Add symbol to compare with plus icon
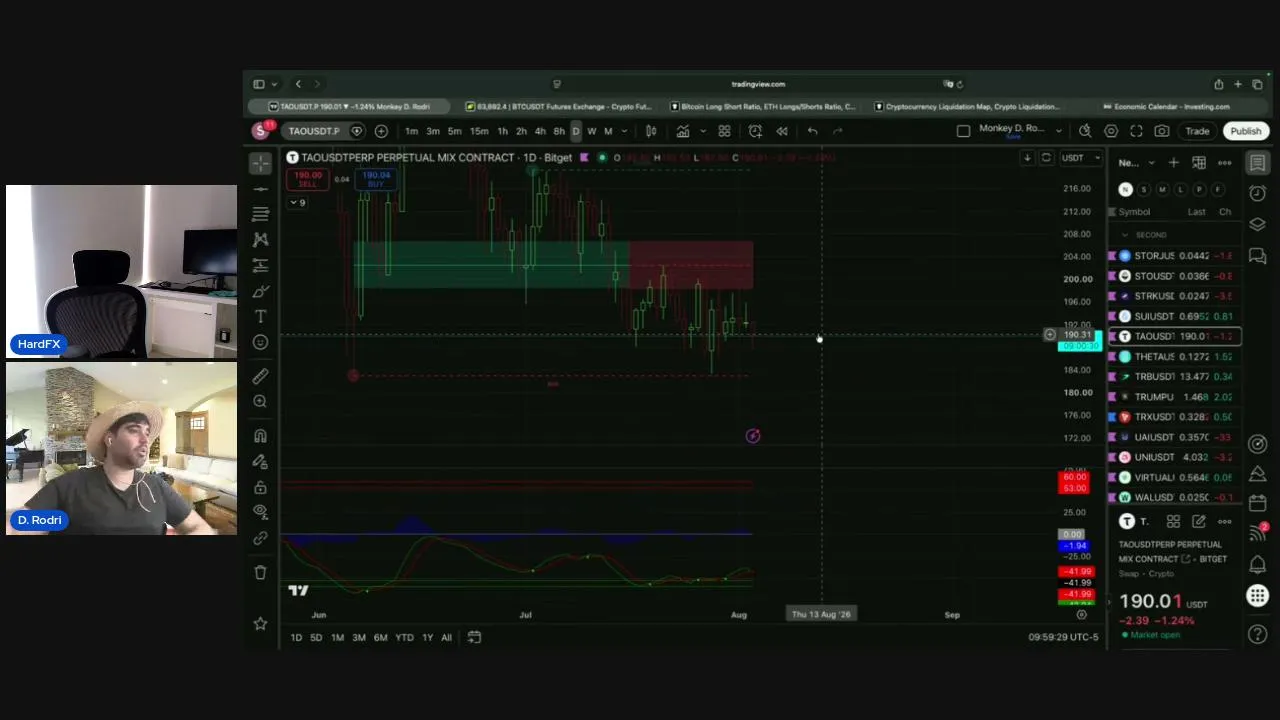The height and width of the screenshot is (720, 1280). pyautogui.click(x=381, y=131)
